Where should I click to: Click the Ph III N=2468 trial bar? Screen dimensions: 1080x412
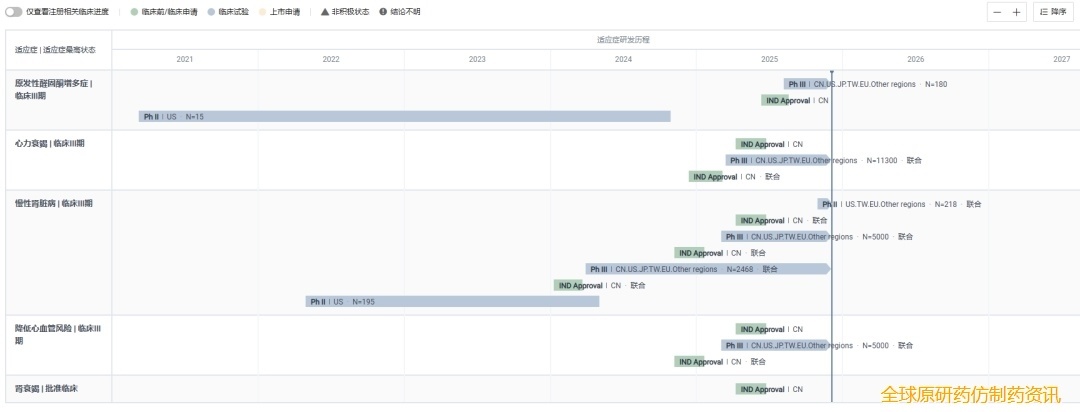[x=706, y=269]
